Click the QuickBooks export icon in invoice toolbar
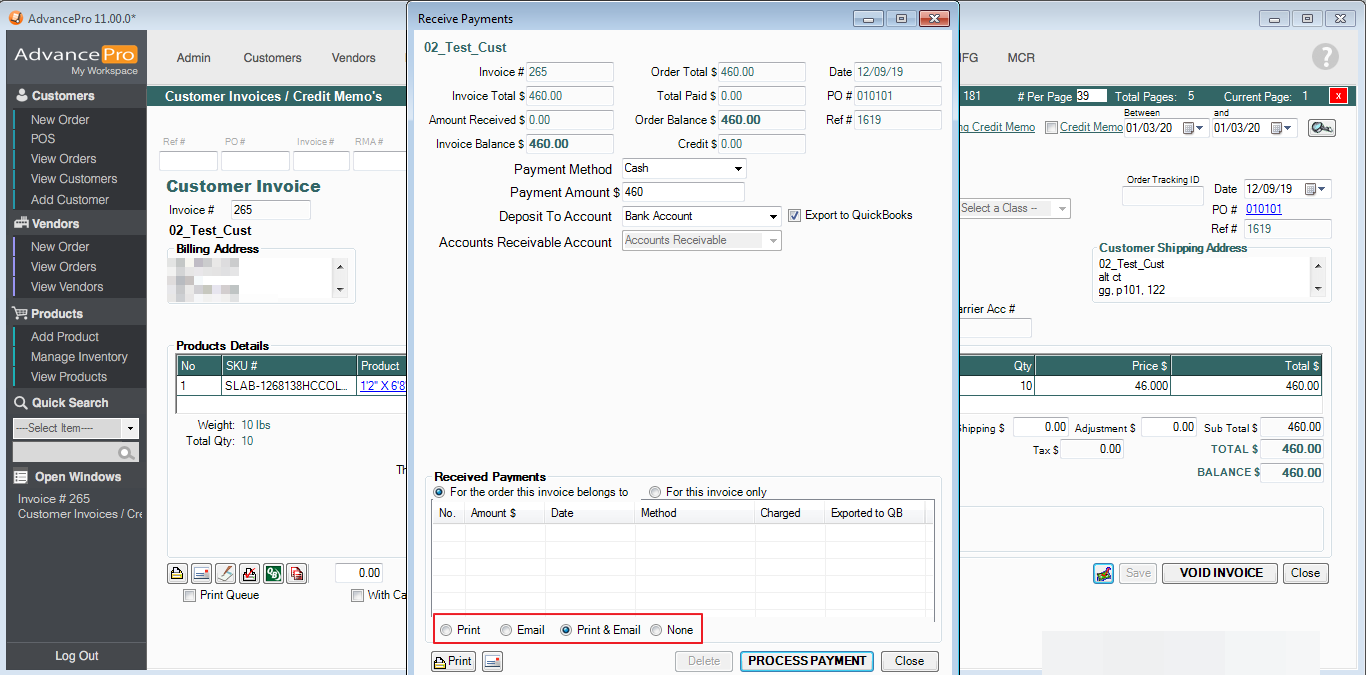This screenshot has width=1366, height=675. tap(273, 573)
